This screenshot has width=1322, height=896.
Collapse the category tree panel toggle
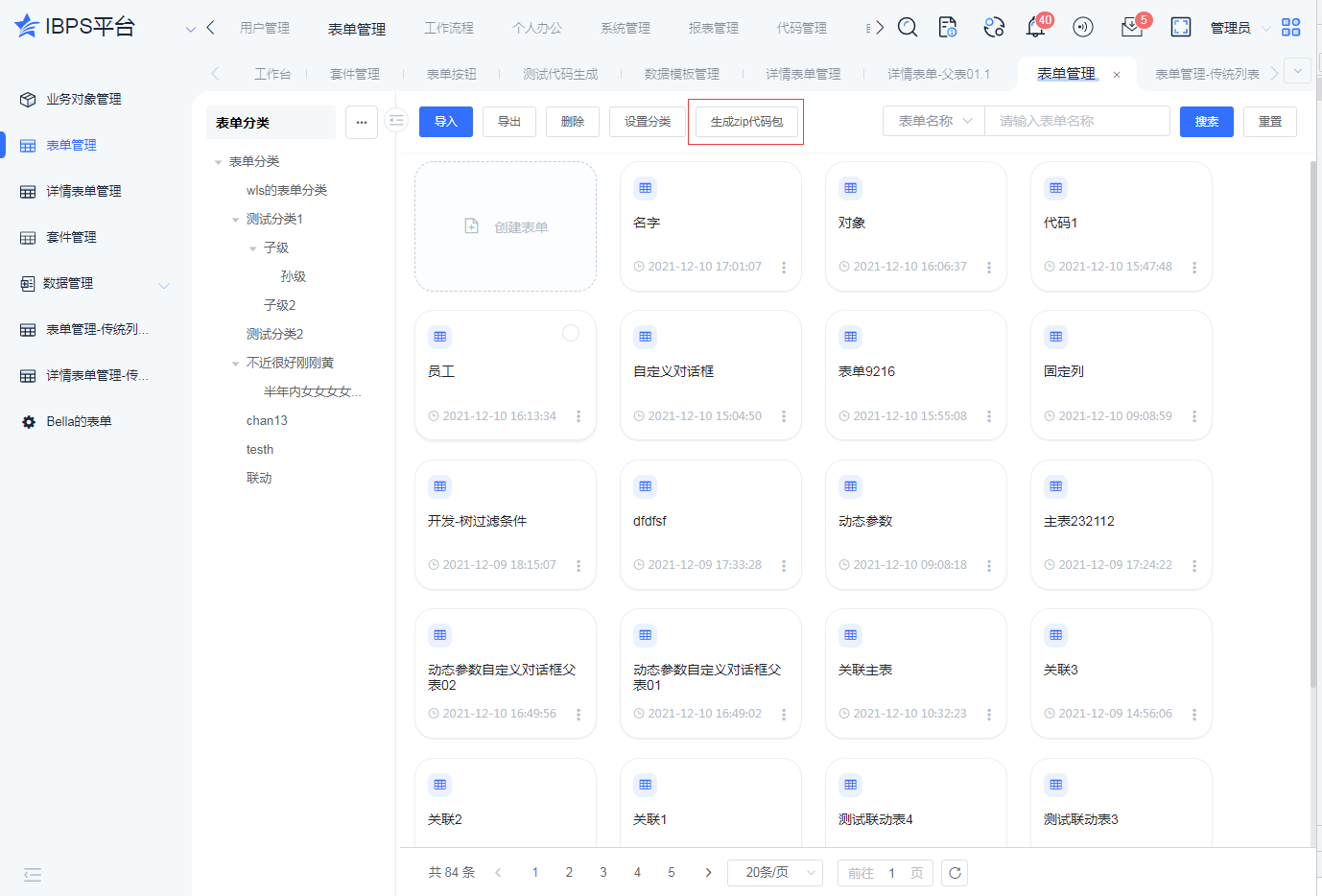396,121
